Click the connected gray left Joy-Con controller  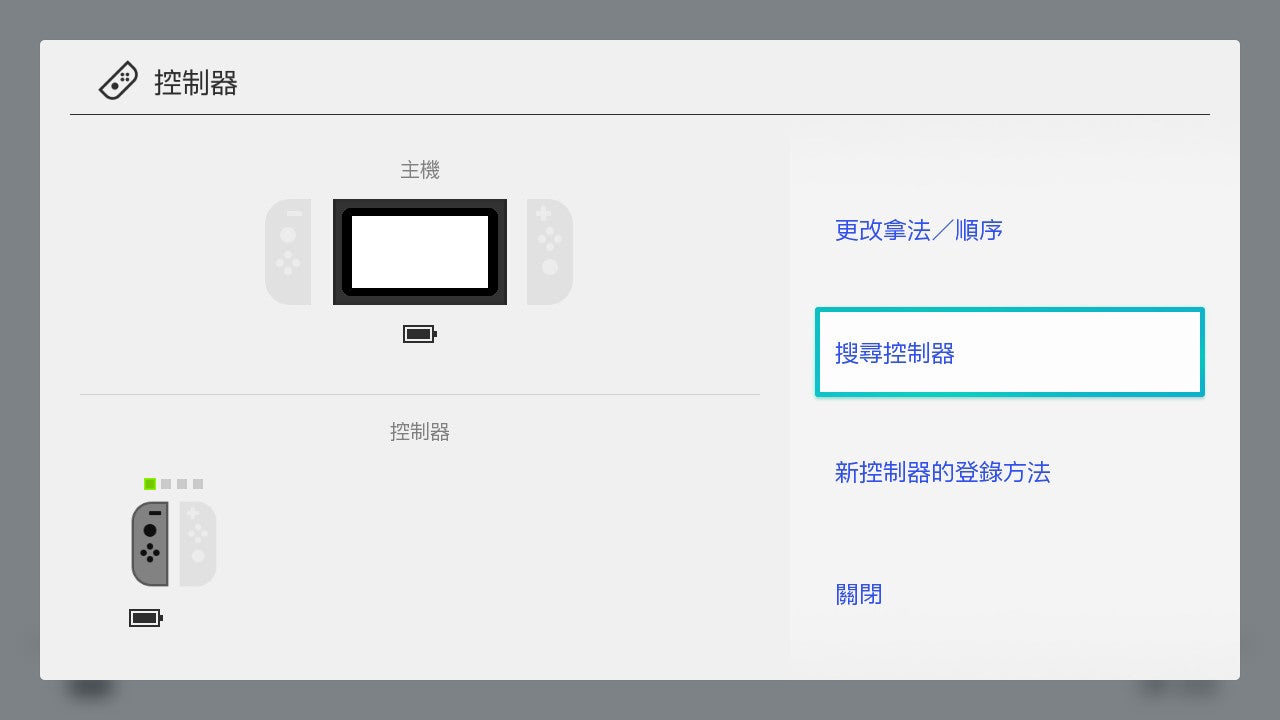[150, 544]
